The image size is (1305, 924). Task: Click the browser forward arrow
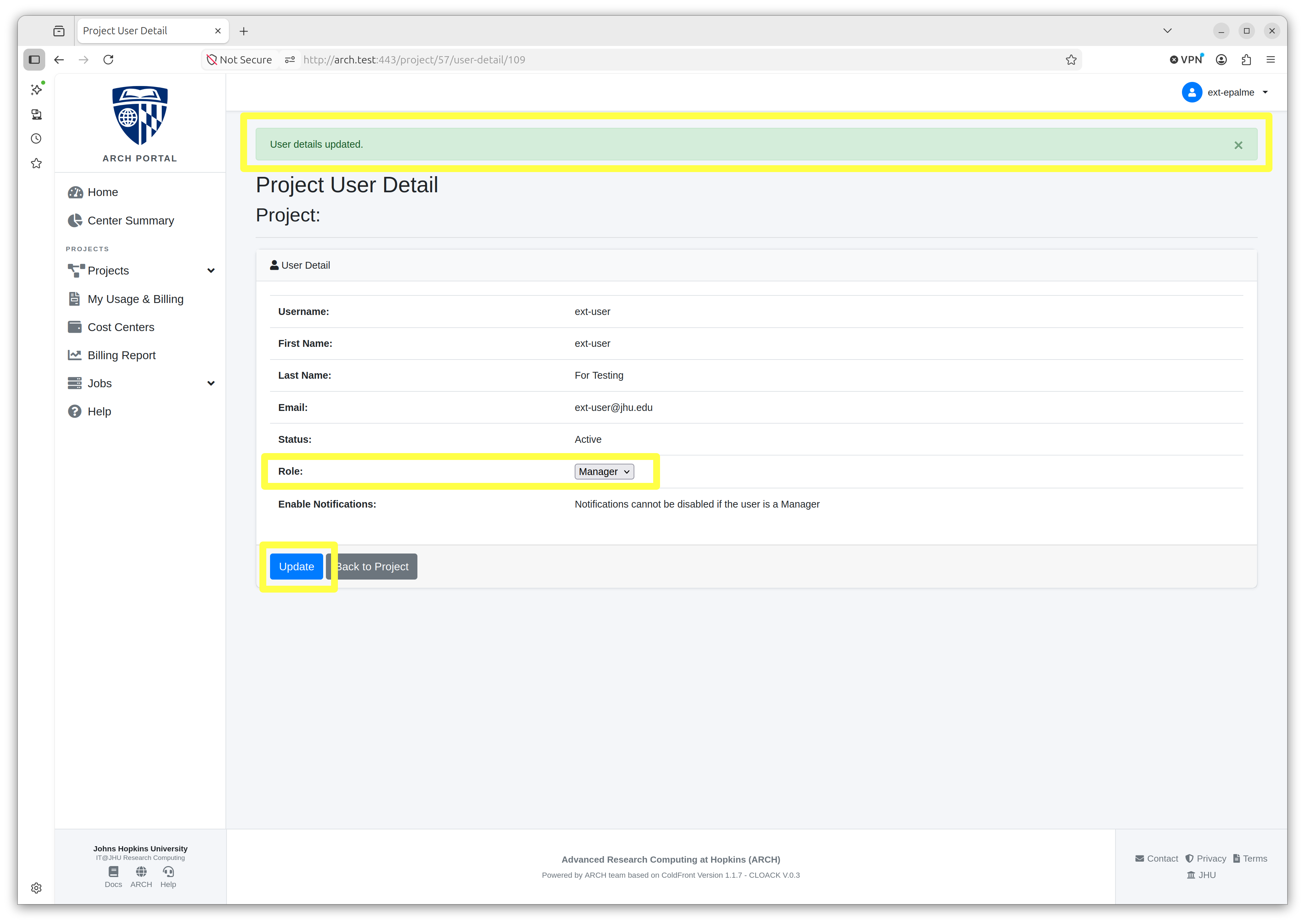[84, 60]
